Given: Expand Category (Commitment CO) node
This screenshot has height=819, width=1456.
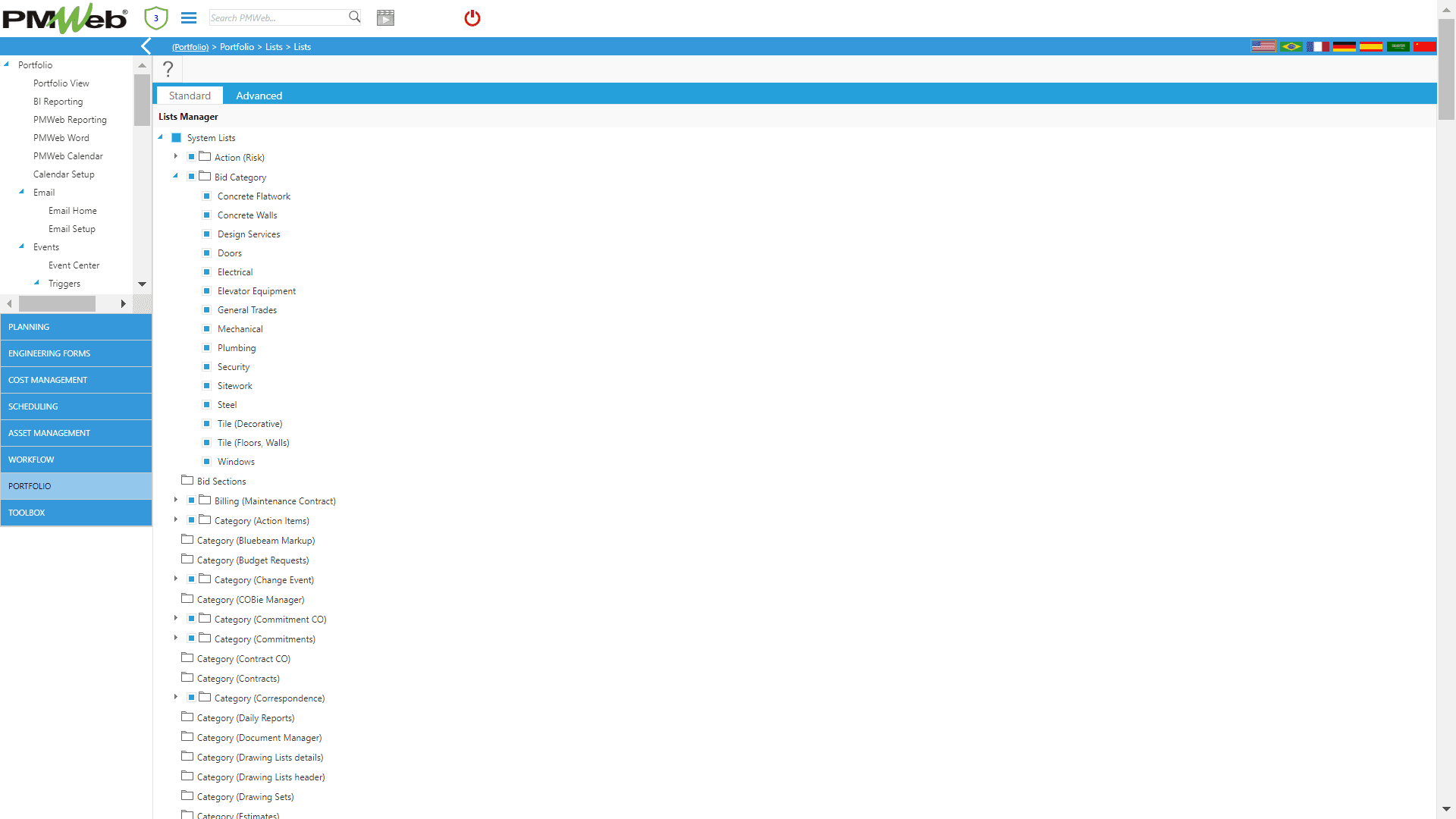Looking at the screenshot, I should coord(176,618).
